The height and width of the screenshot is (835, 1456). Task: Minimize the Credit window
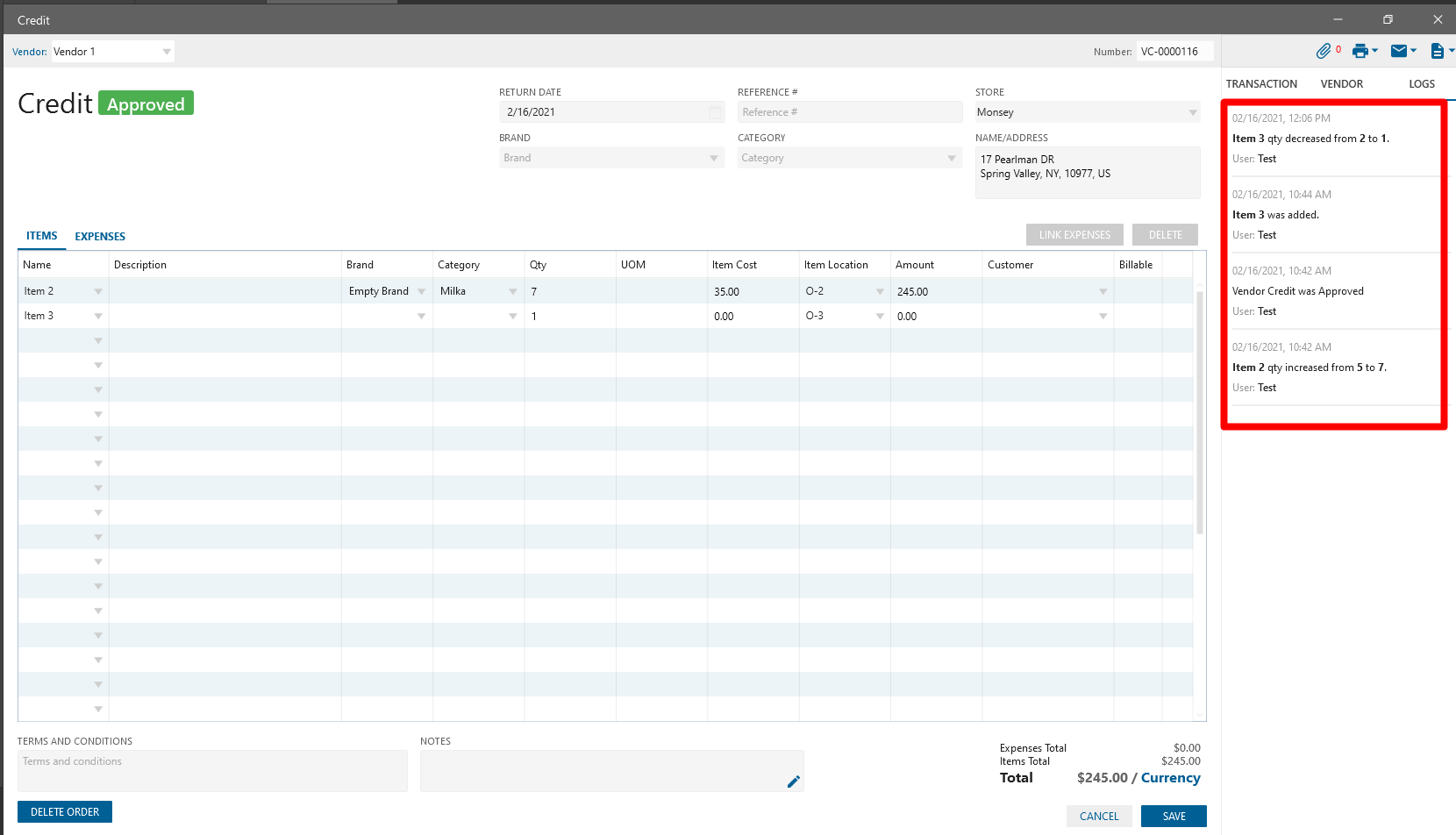1338,19
